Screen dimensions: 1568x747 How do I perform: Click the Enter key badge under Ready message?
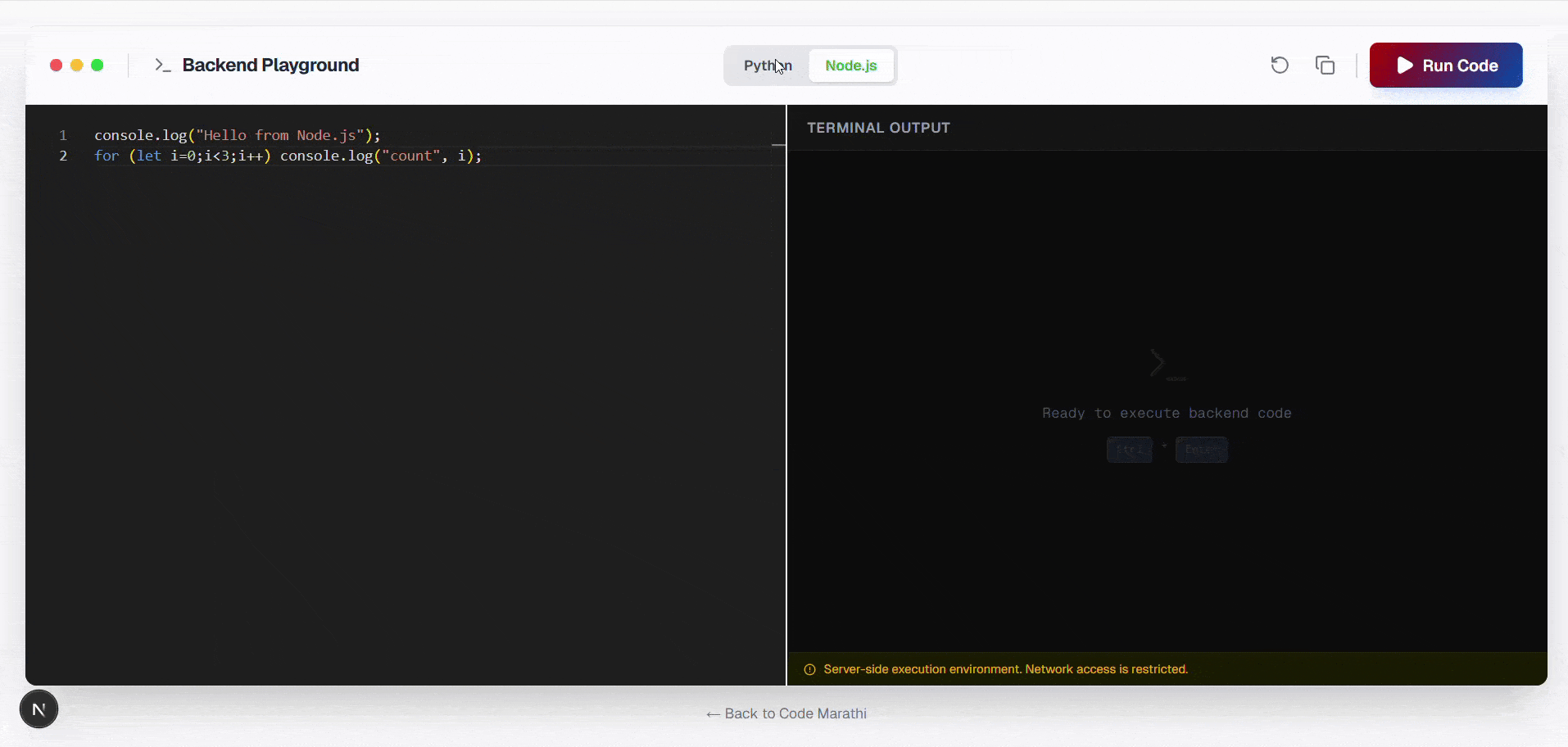[x=1201, y=450]
